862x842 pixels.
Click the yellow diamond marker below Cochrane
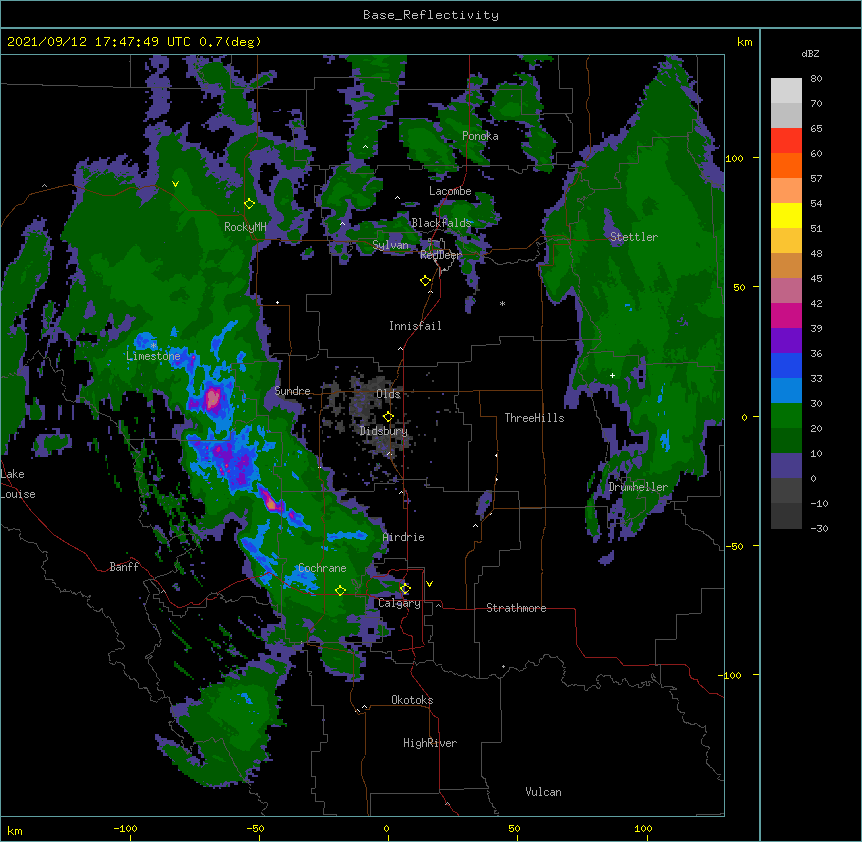(340, 590)
